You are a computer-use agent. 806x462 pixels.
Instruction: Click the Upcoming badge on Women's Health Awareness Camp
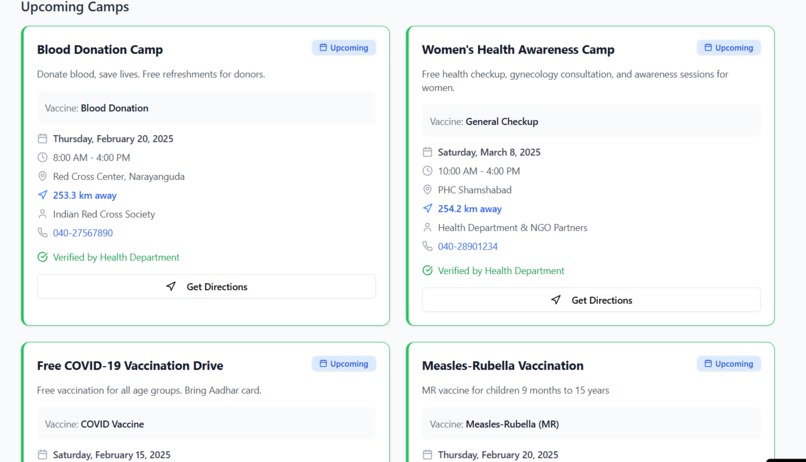point(729,48)
